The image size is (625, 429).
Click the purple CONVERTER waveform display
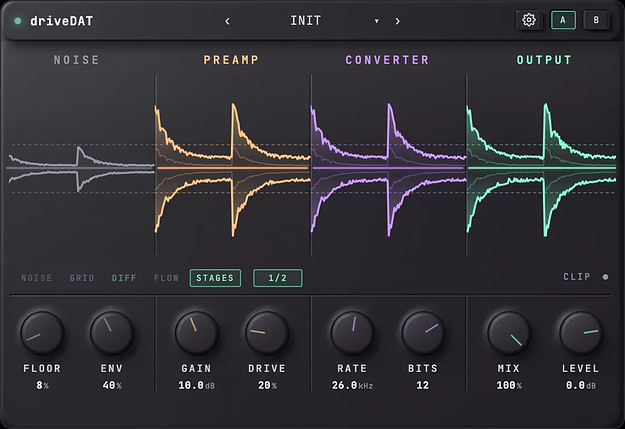click(389, 169)
